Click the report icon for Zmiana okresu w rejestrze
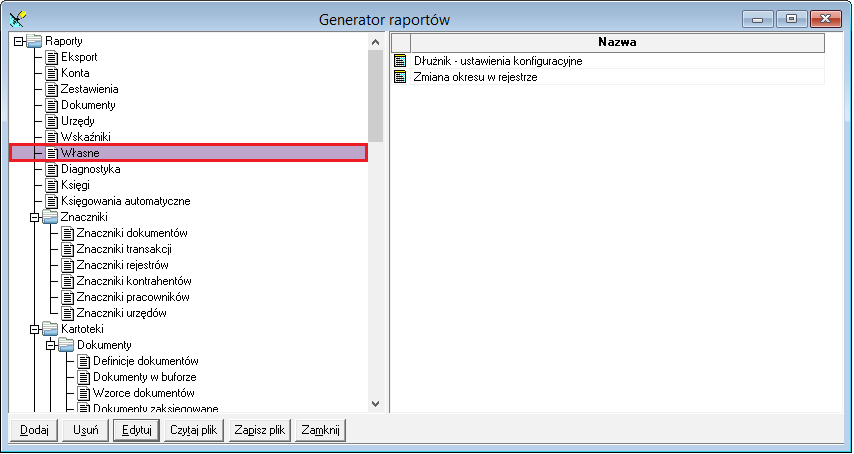Viewport: 854px width, 454px height. click(400, 77)
